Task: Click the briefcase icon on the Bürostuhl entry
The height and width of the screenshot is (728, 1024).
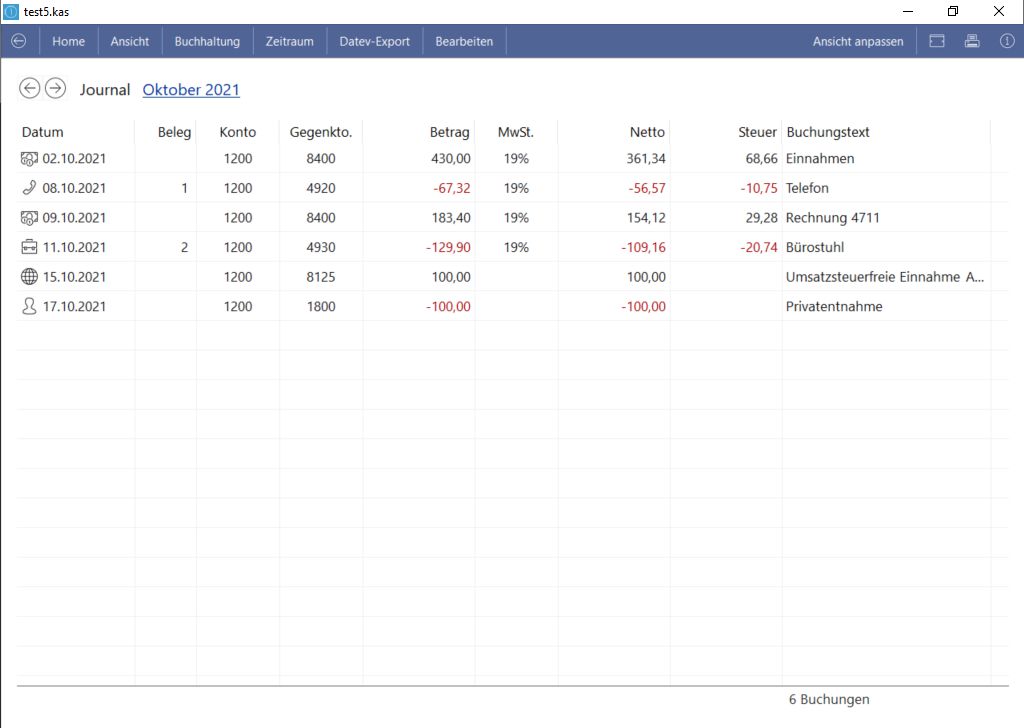Action: pos(29,247)
